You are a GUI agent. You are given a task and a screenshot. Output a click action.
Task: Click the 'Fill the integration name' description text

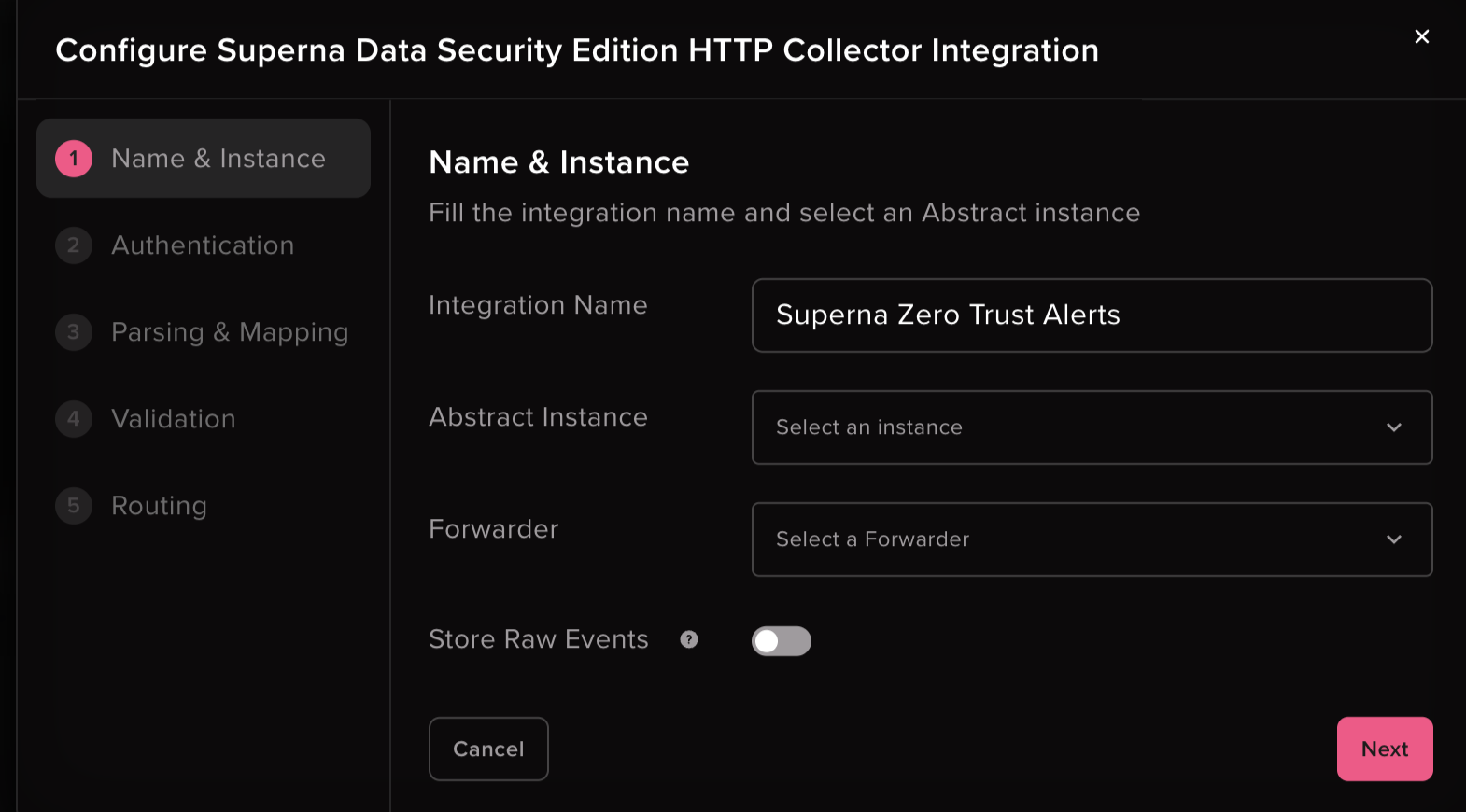784,213
